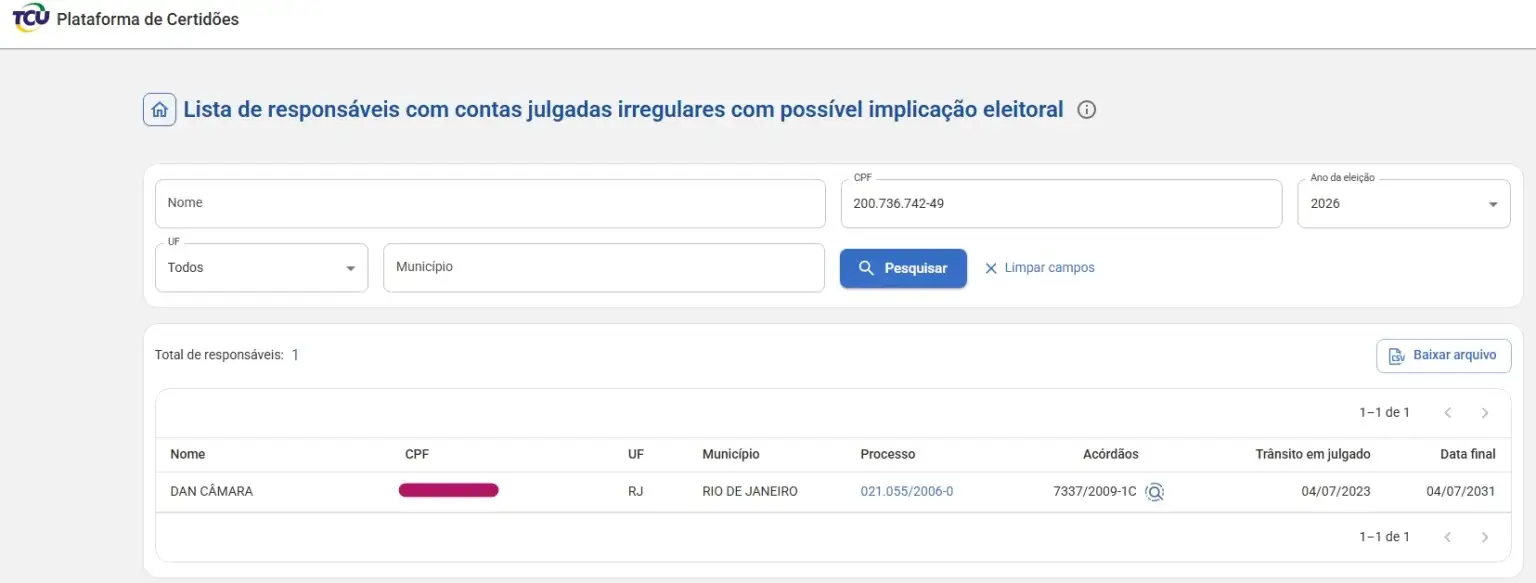
Task: Click the magnifier icon next to acórdão 7337/2009-1C
Action: coord(1155,492)
